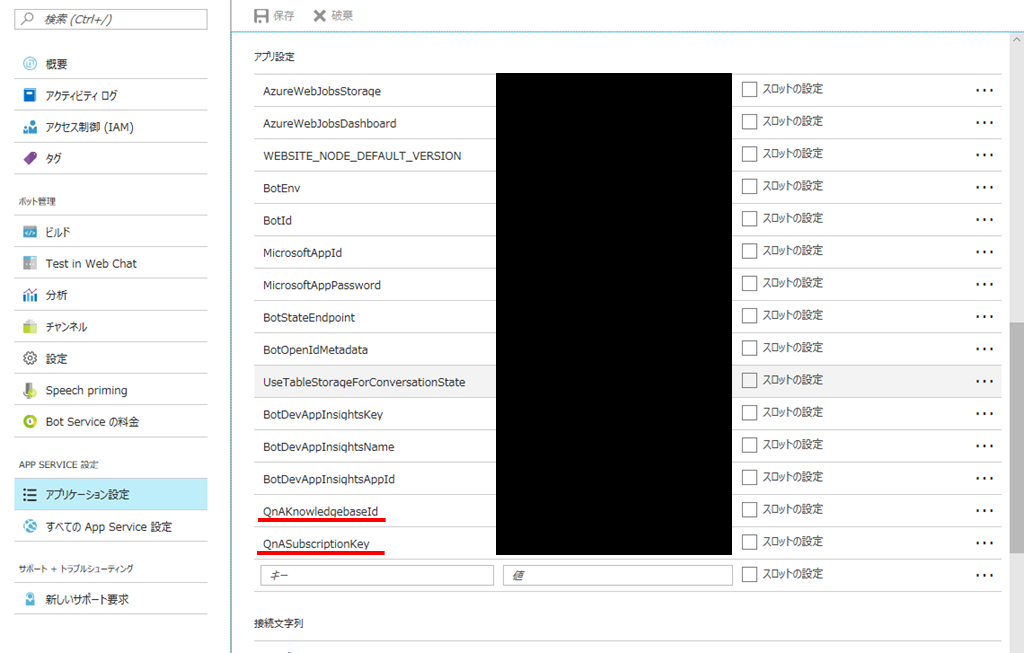
Task: Click the new setting 値 input field
Action: pos(618,575)
